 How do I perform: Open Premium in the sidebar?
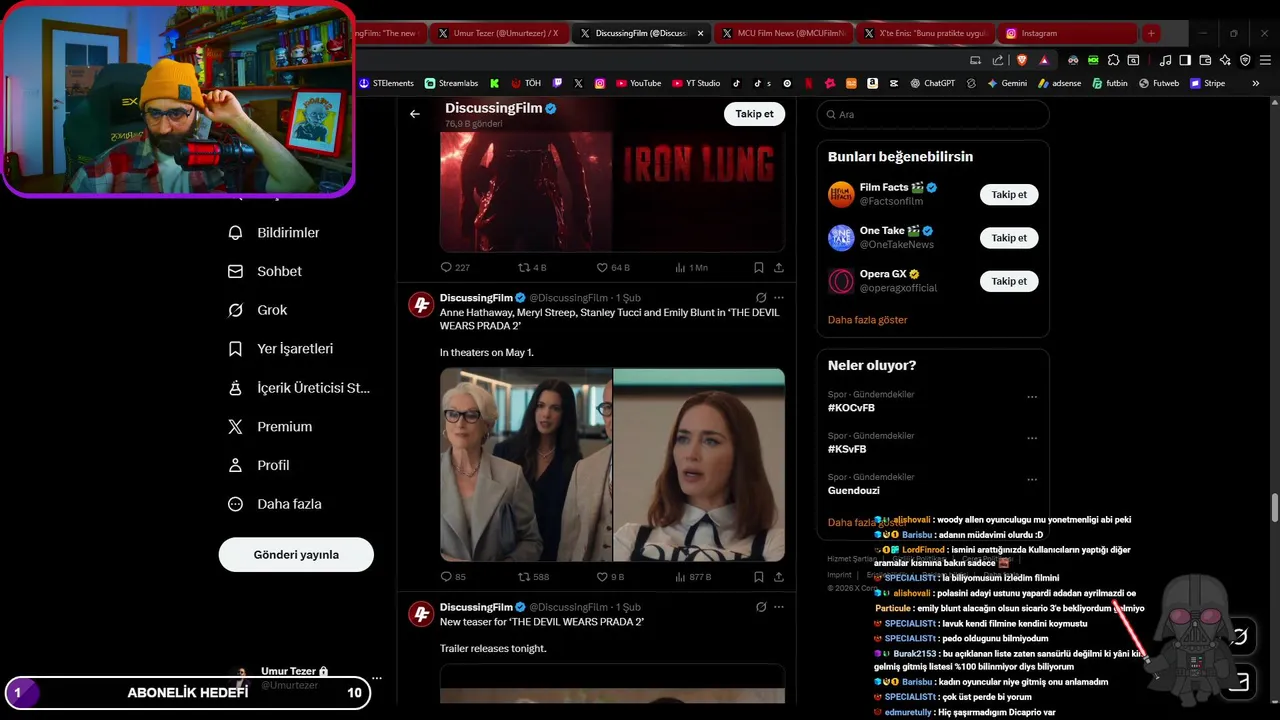pos(270,426)
